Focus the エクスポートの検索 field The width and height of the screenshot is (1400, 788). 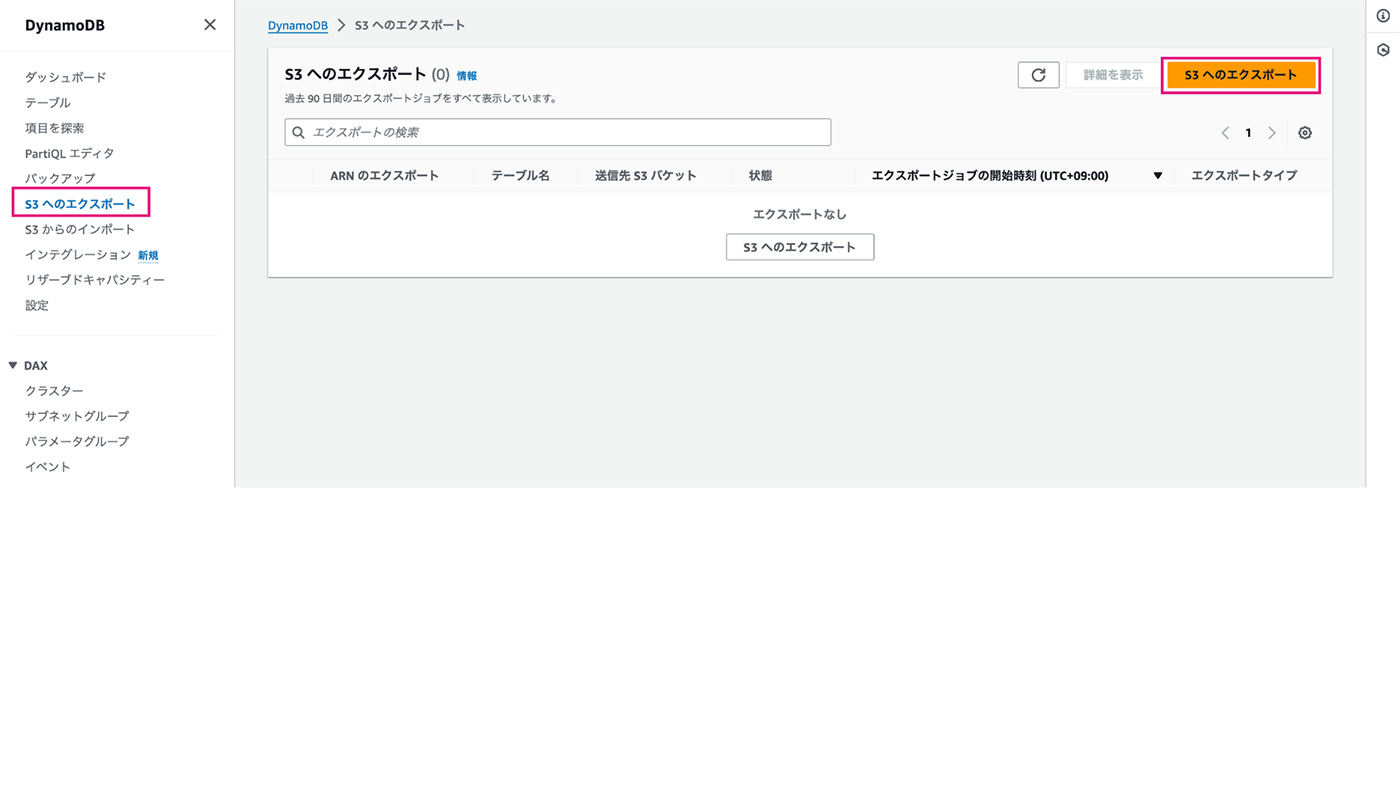[558, 132]
